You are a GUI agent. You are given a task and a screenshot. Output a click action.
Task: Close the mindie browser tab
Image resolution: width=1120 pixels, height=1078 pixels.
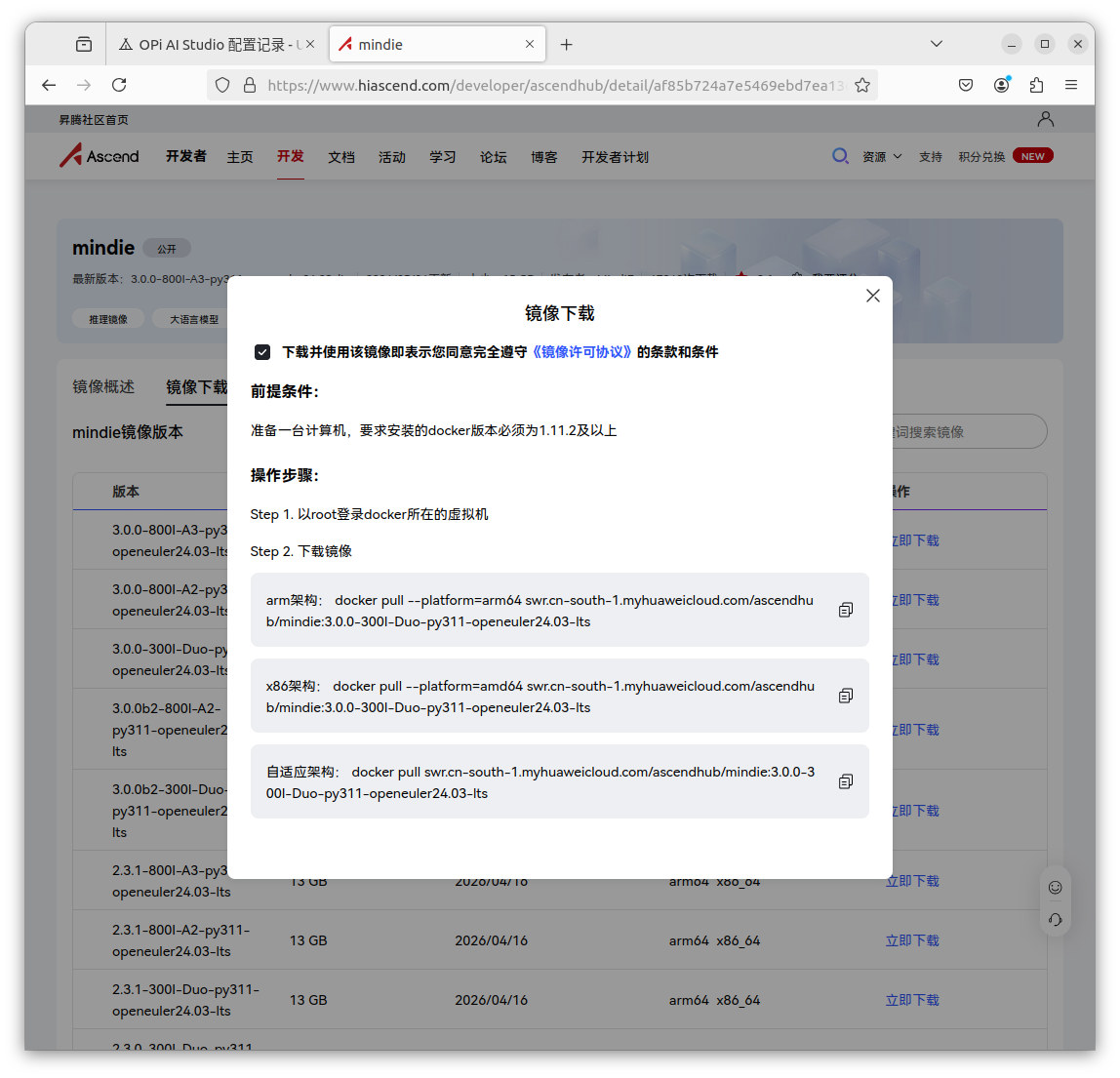click(530, 44)
